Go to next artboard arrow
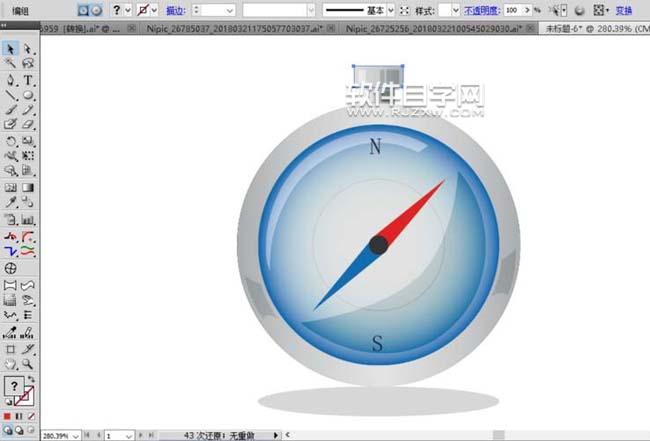Image resolution: width=650 pixels, height=441 pixels. [141, 435]
